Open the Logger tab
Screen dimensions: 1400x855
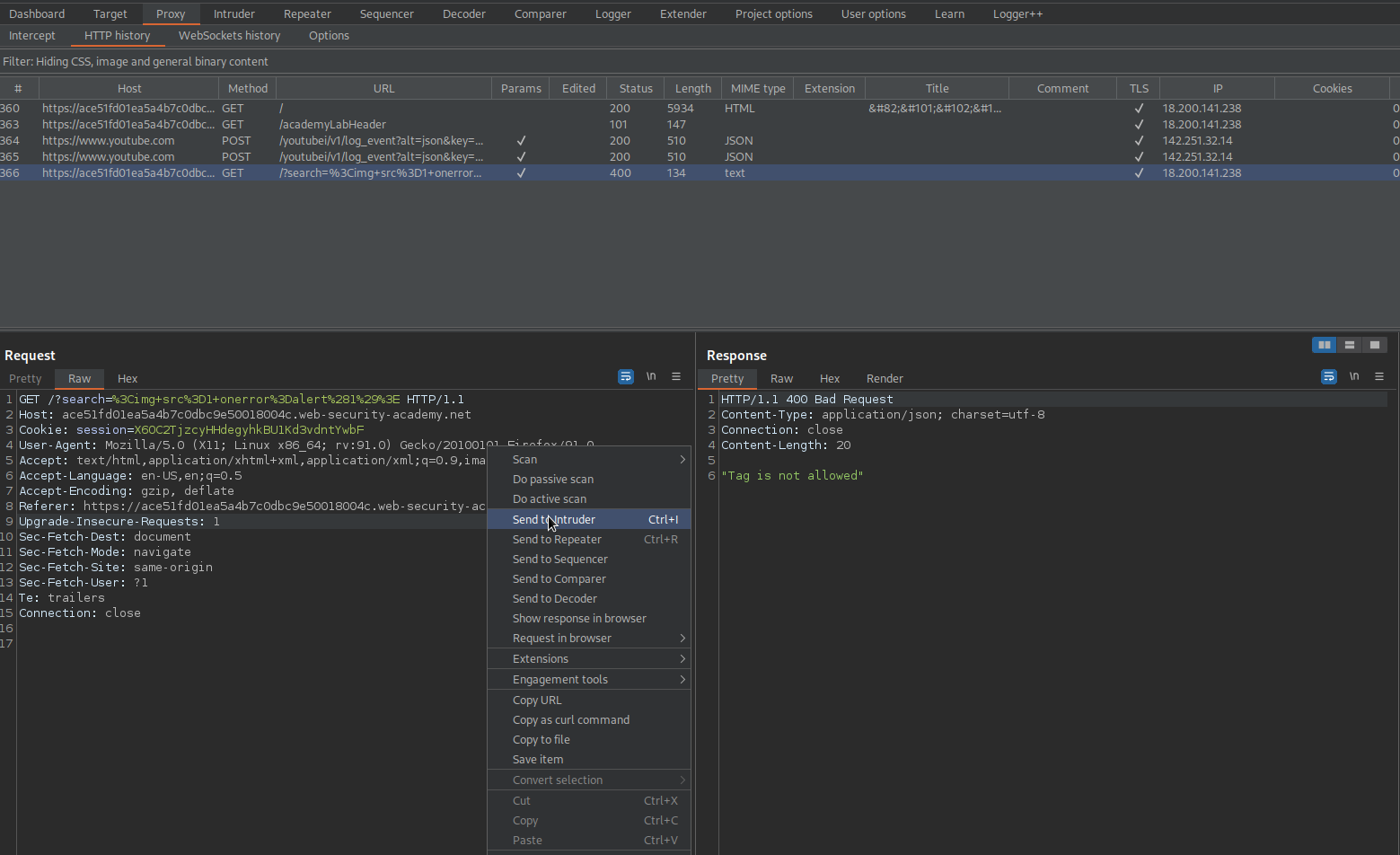pyautogui.click(x=613, y=13)
